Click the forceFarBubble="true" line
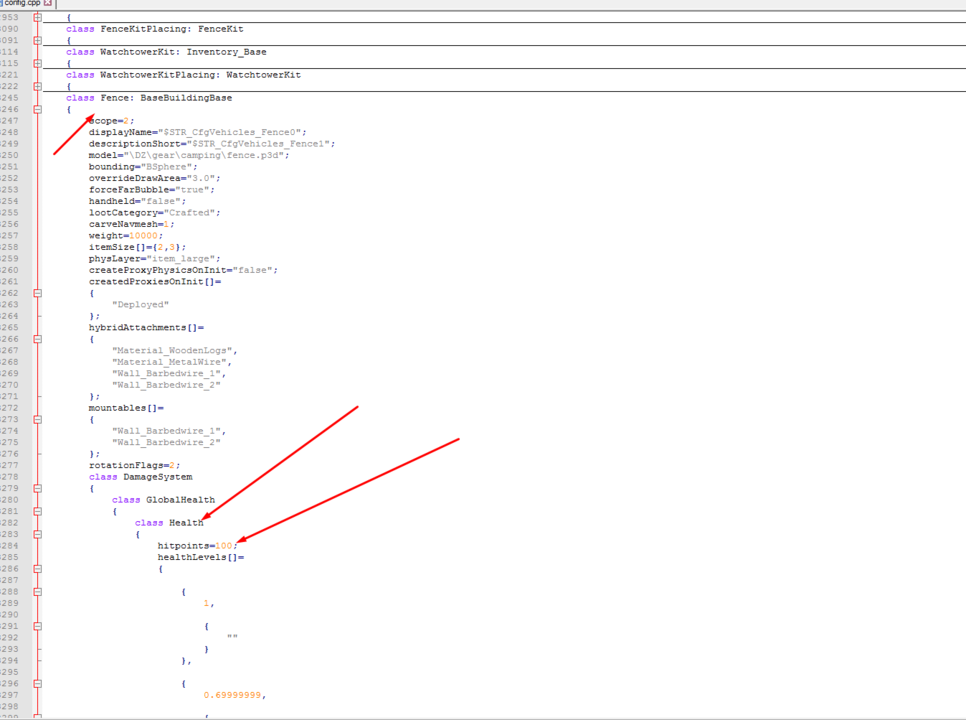 [x=152, y=190]
